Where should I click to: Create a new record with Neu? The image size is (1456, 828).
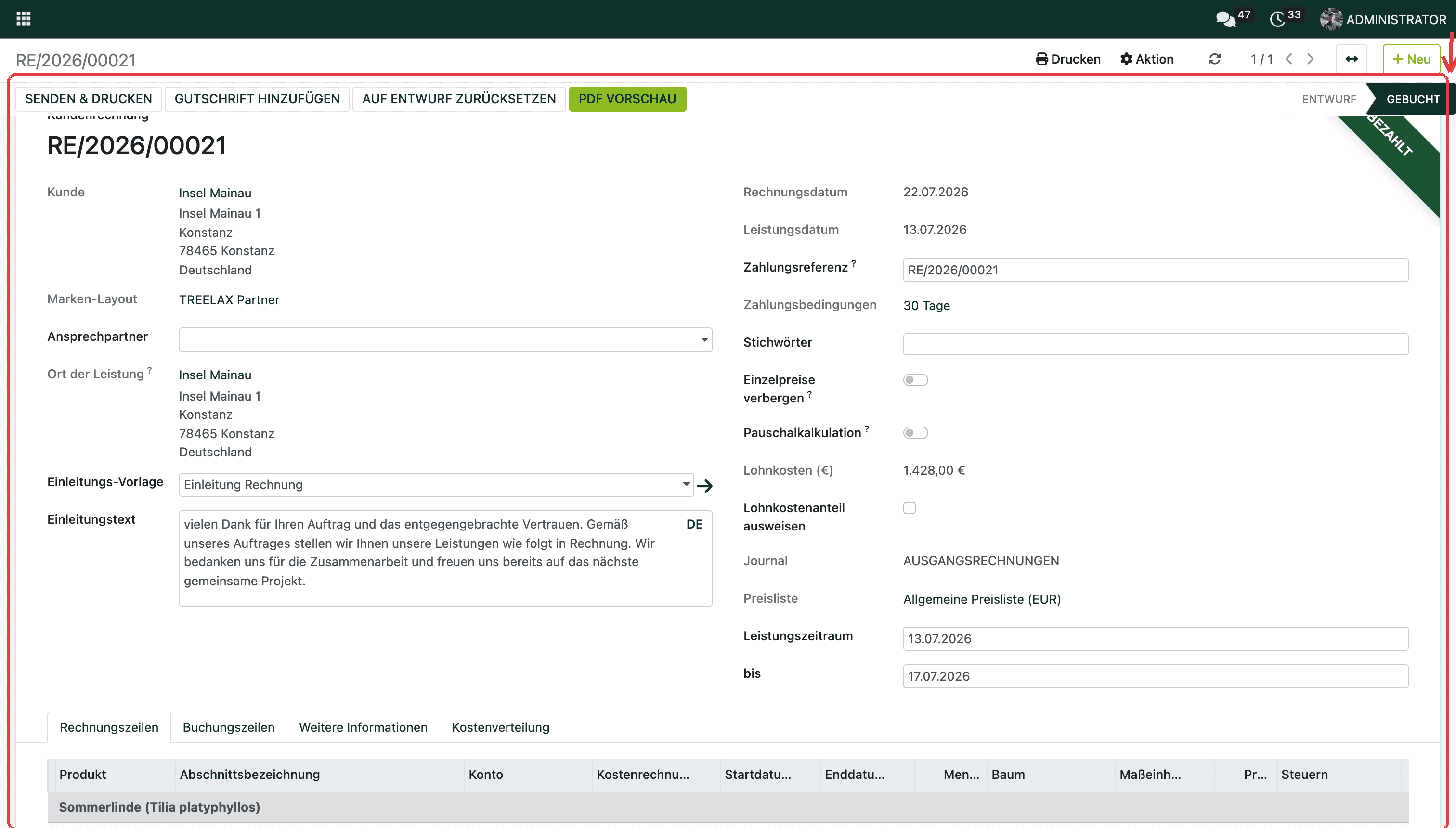1411,59
